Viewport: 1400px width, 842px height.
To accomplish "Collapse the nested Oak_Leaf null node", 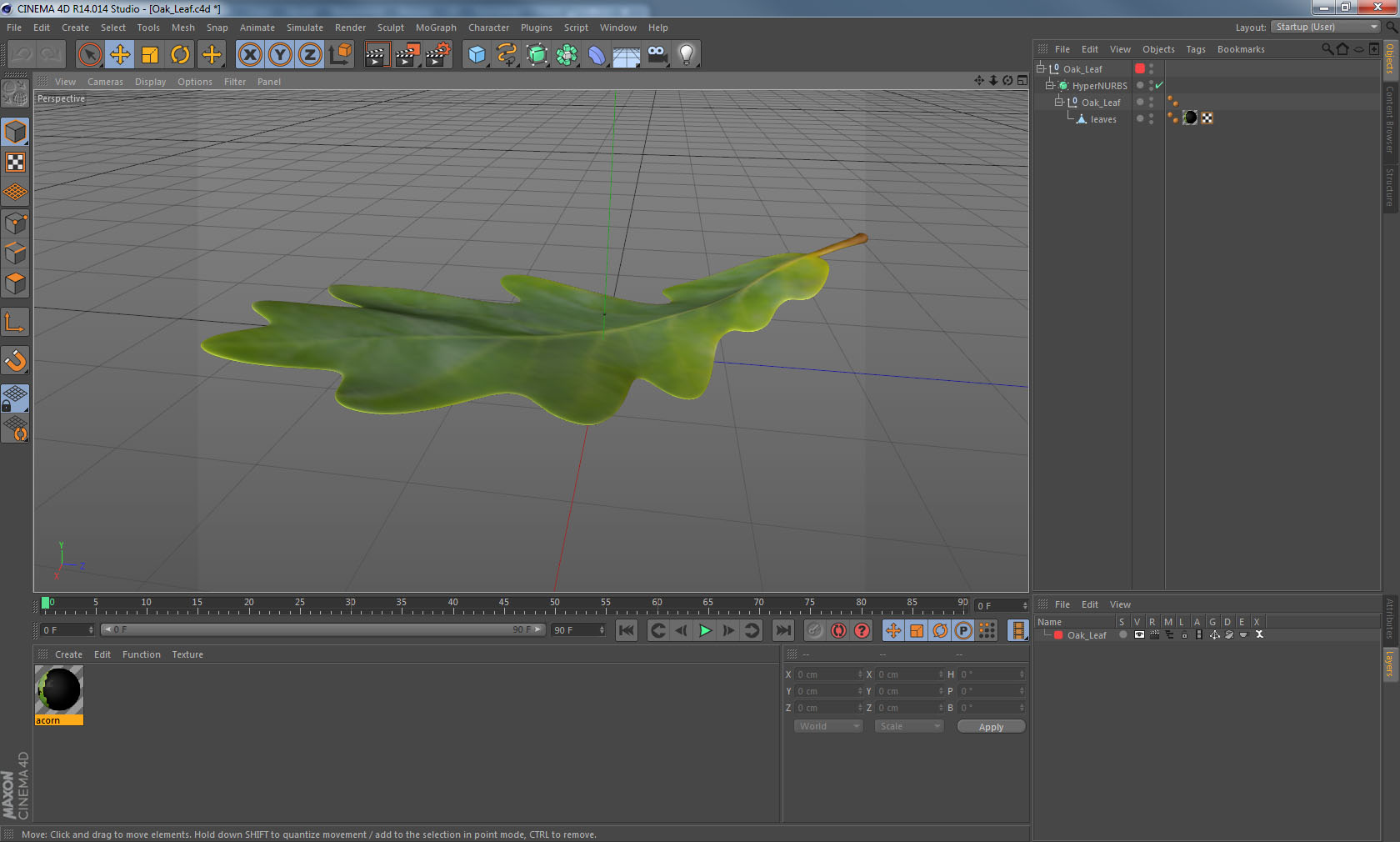I will pos(1059,102).
